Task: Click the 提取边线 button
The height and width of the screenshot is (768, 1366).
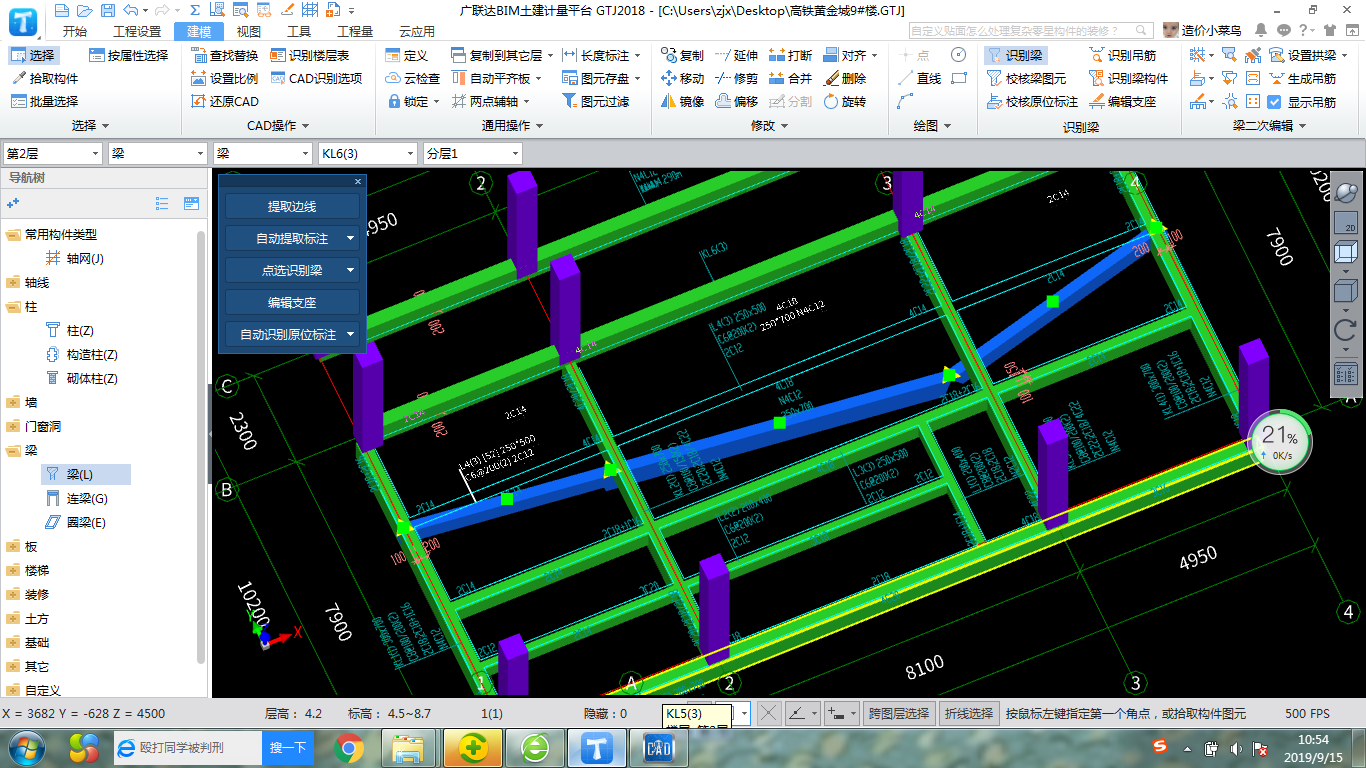Action: 292,206
